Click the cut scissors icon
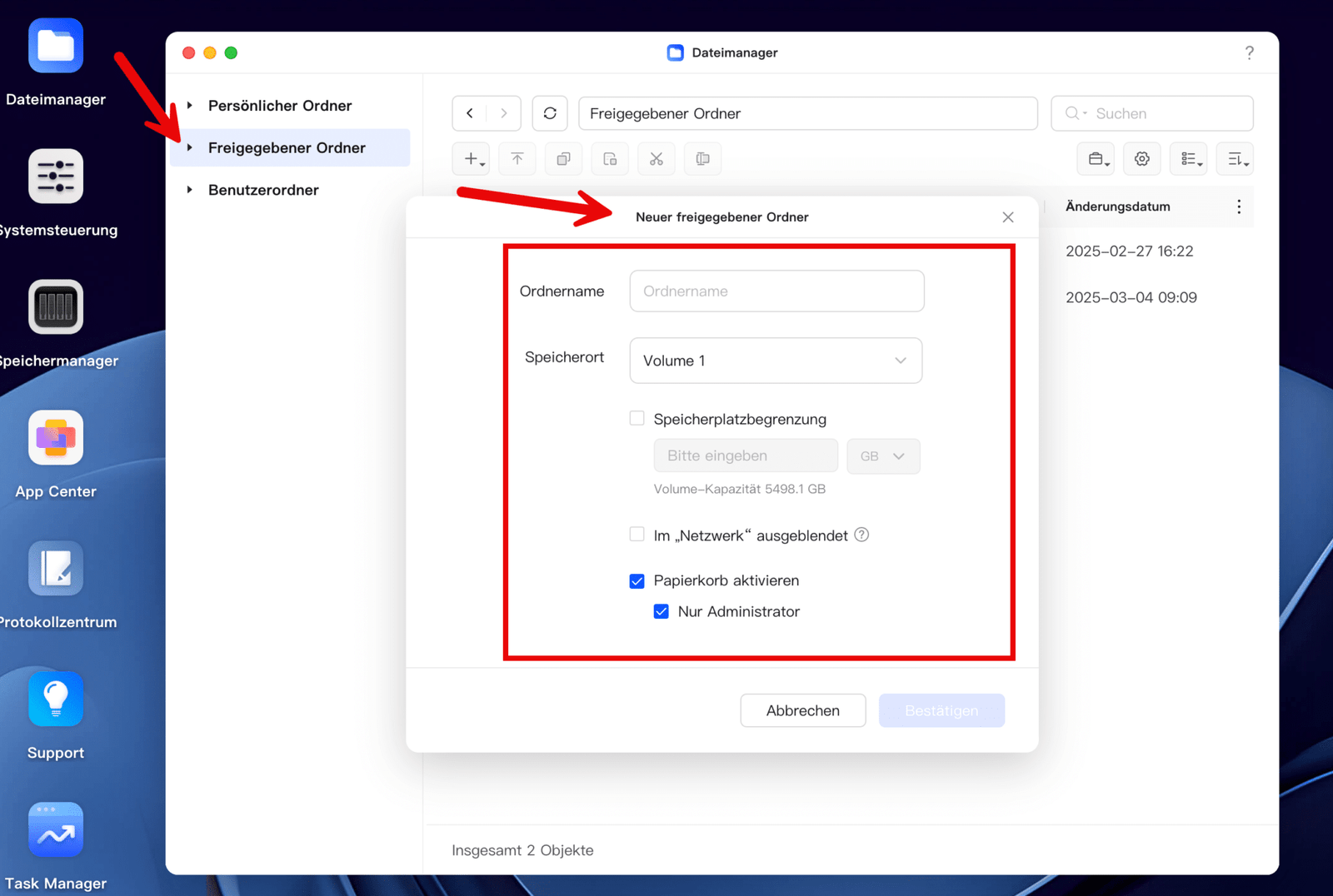Image resolution: width=1333 pixels, height=896 pixels. coord(657,159)
